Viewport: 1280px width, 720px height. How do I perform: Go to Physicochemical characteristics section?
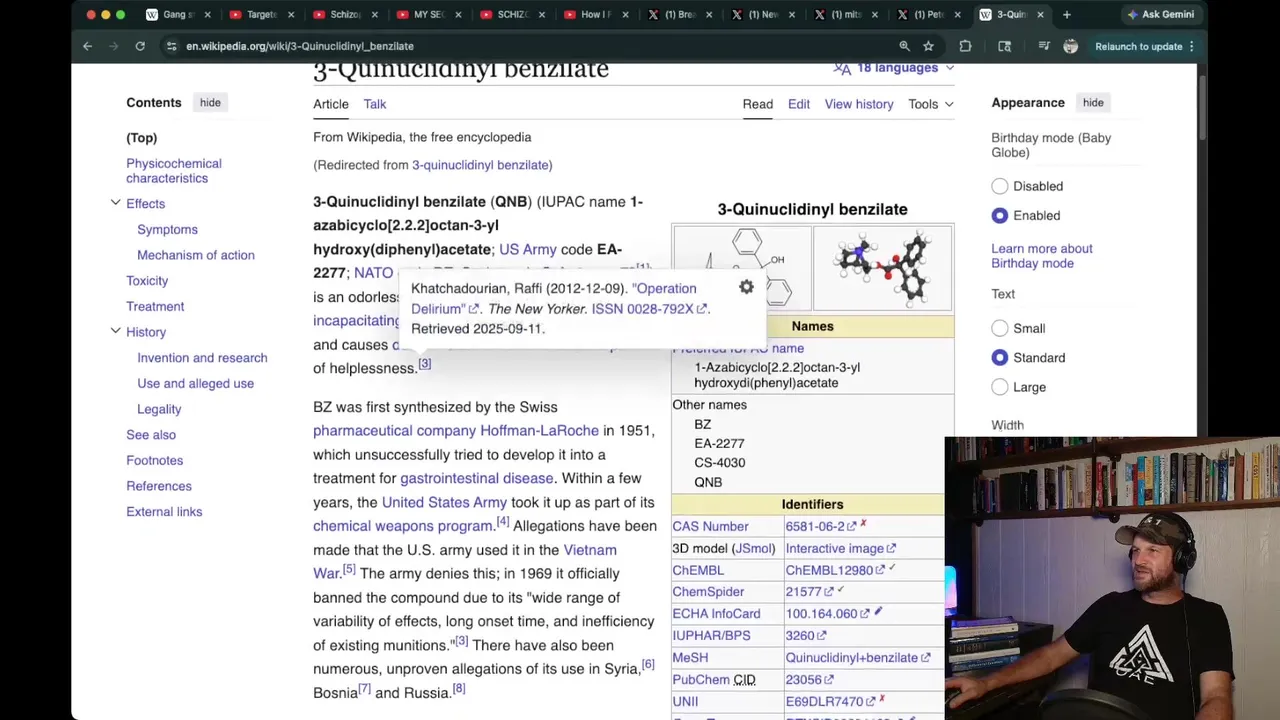174,171
